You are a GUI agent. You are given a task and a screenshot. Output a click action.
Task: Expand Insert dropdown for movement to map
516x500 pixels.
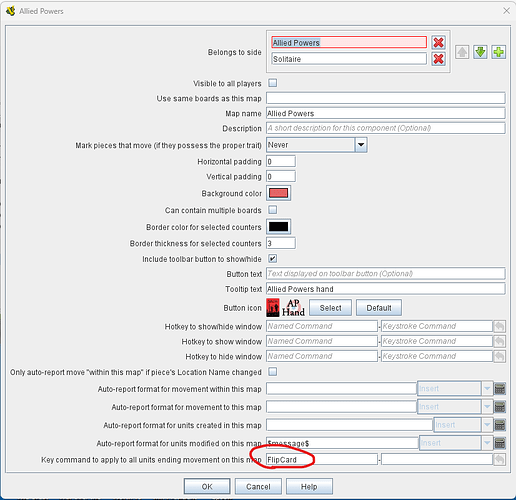(x=487, y=407)
